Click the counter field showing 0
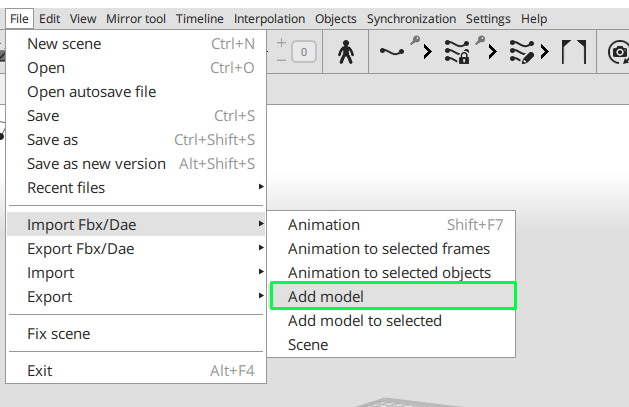The height and width of the screenshot is (407, 629). [304, 52]
